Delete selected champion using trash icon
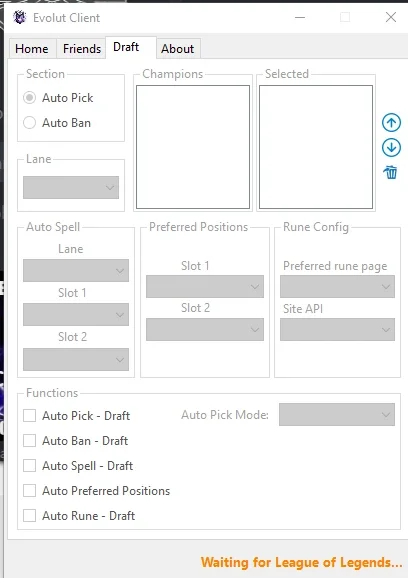The width and height of the screenshot is (408, 578). point(391,172)
